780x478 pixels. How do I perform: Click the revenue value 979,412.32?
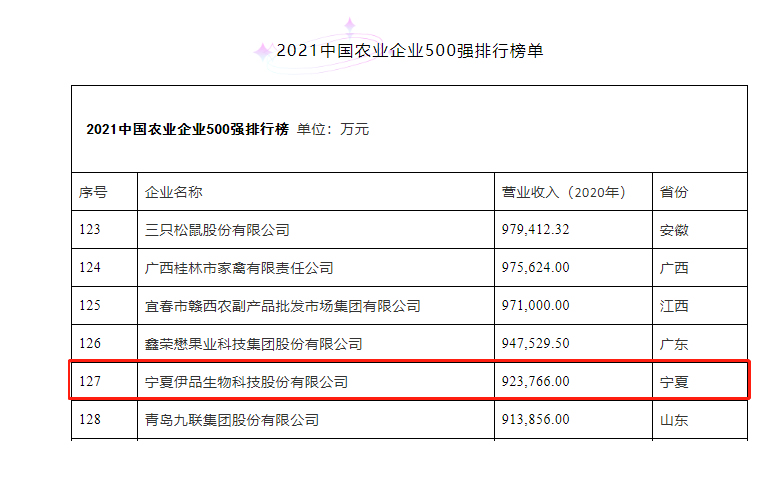click(535, 230)
